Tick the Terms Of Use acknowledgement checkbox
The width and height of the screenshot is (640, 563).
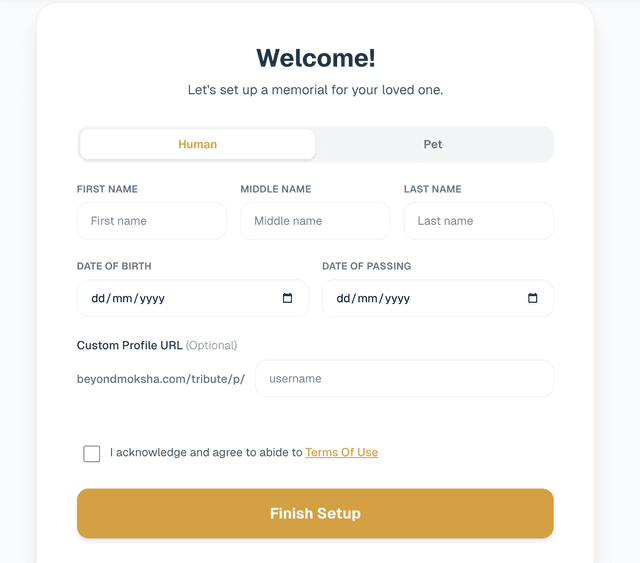pyautogui.click(x=92, y=454)
